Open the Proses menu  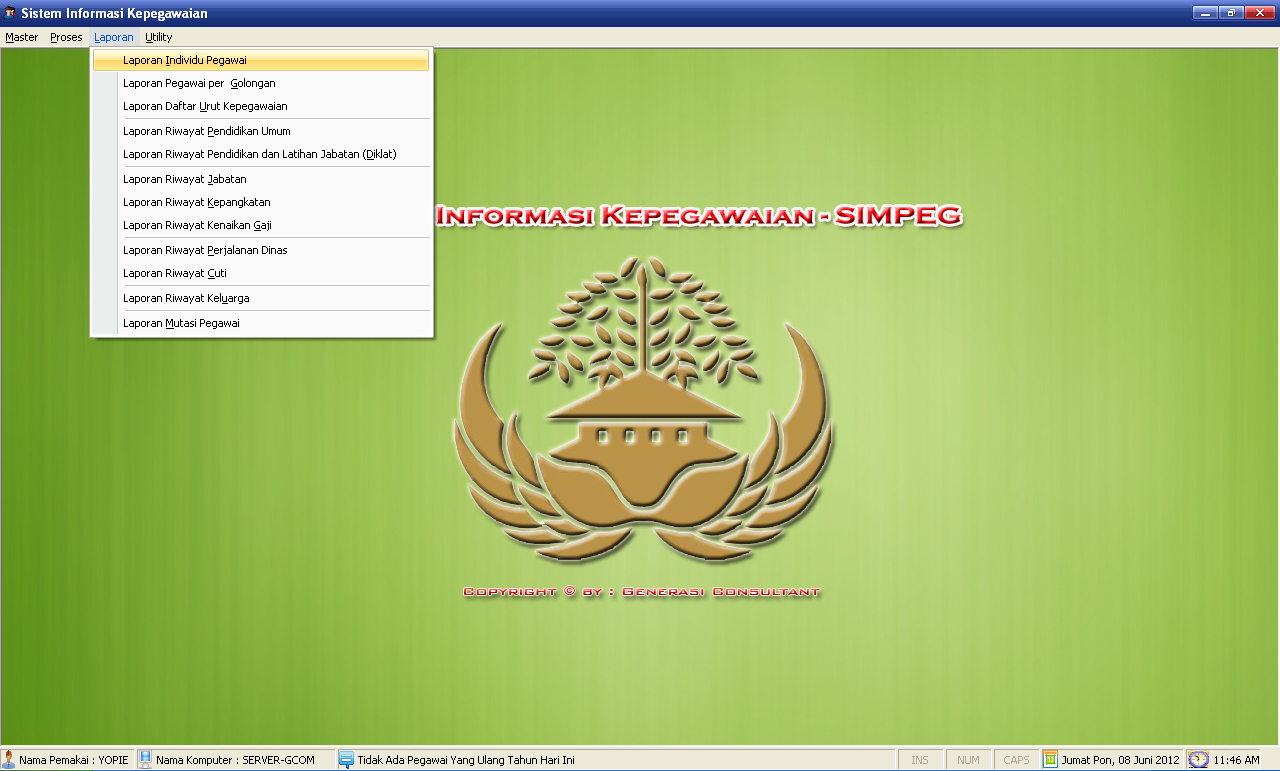point(66,37)
